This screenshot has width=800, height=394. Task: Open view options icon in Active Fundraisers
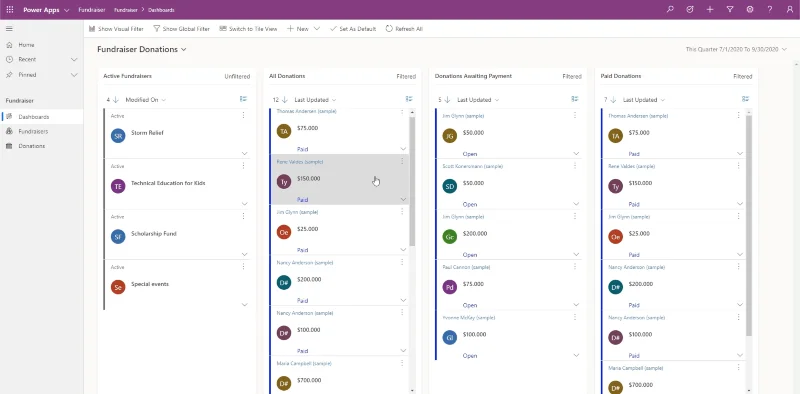[x=243, y=99]
